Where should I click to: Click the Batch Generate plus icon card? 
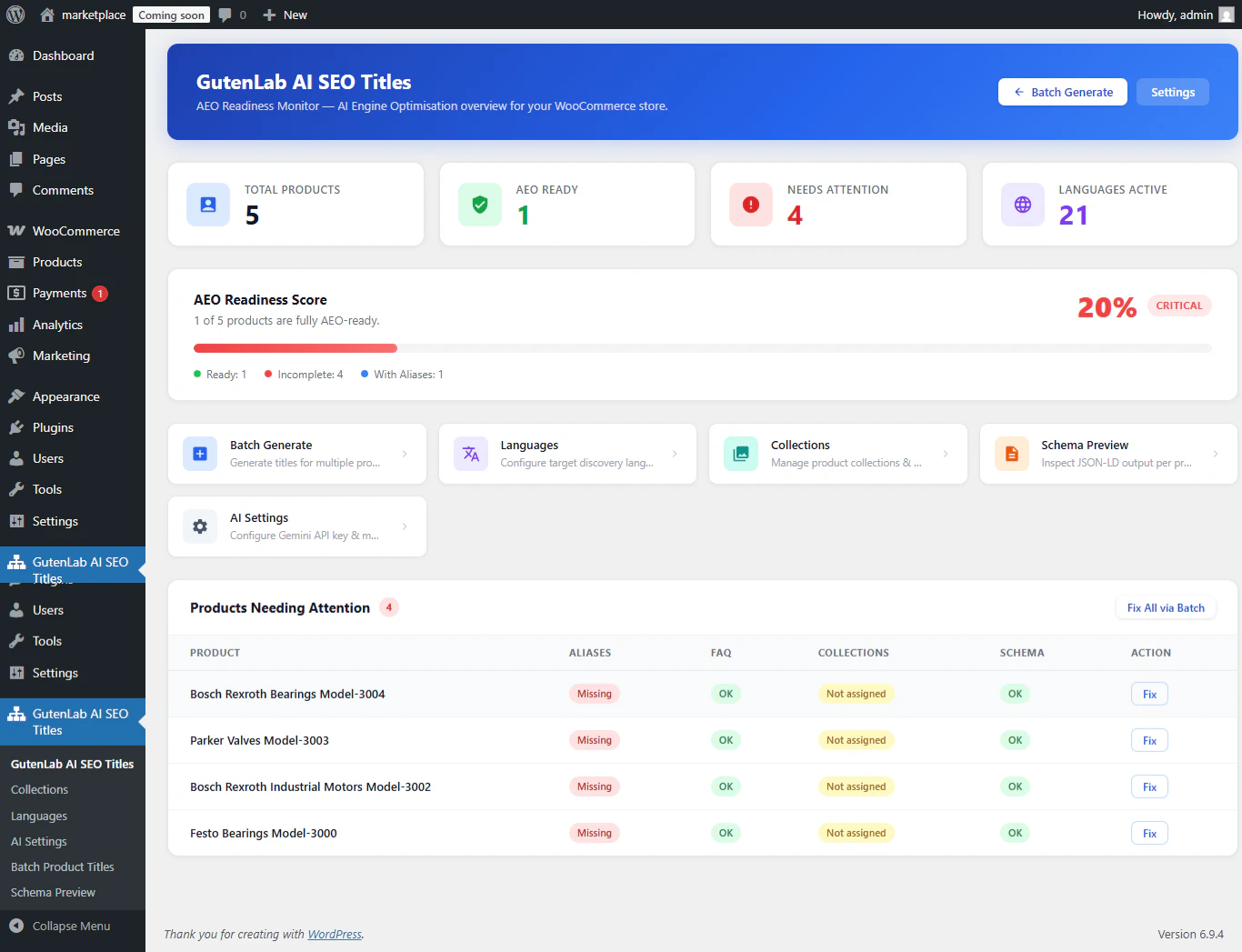click(x=199, y=454)
